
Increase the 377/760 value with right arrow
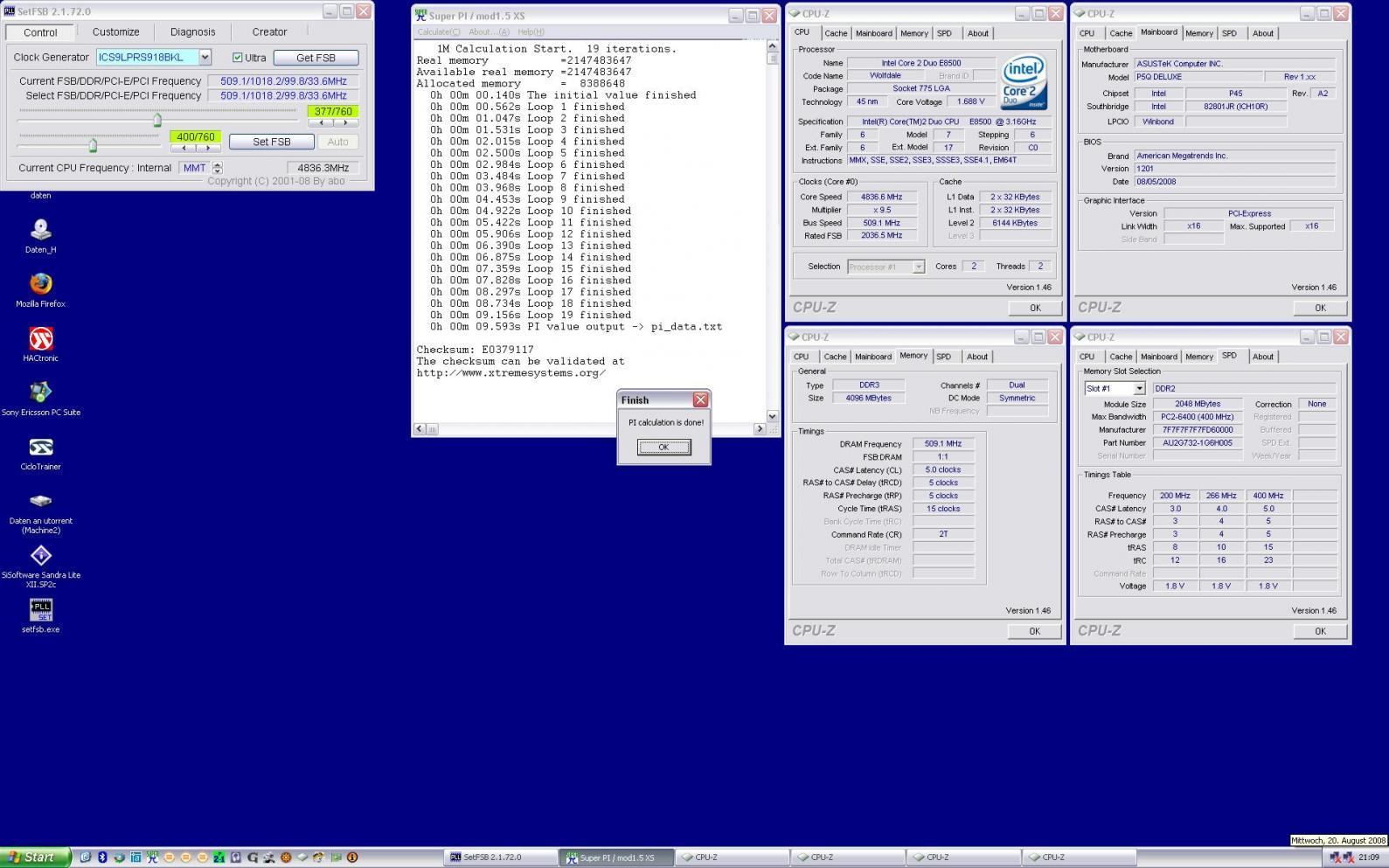345,123
